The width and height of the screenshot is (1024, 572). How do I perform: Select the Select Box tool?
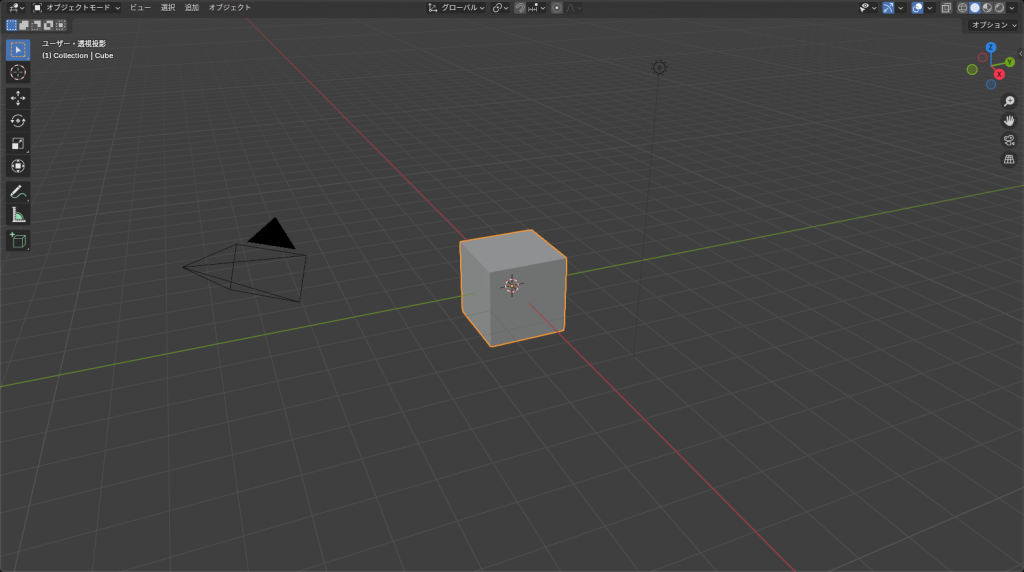tap(18, 50)
